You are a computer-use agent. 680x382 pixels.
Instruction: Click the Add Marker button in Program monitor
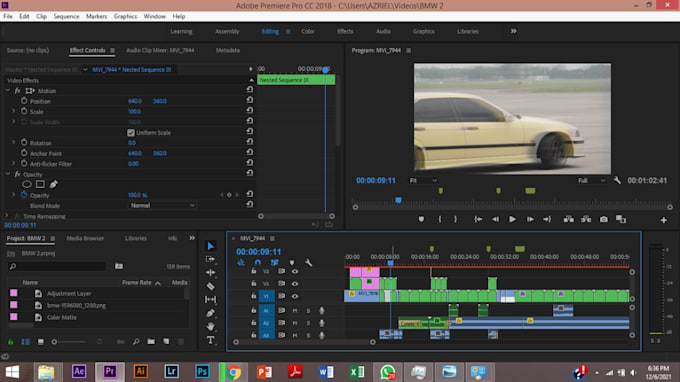click(x=421, y=219)
